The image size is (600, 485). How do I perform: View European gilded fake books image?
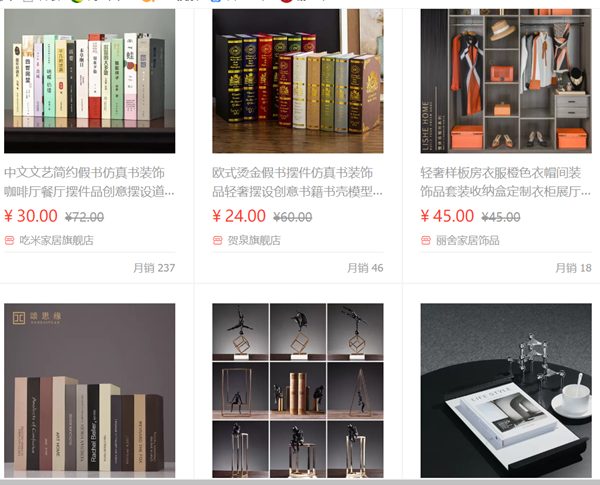298,81
